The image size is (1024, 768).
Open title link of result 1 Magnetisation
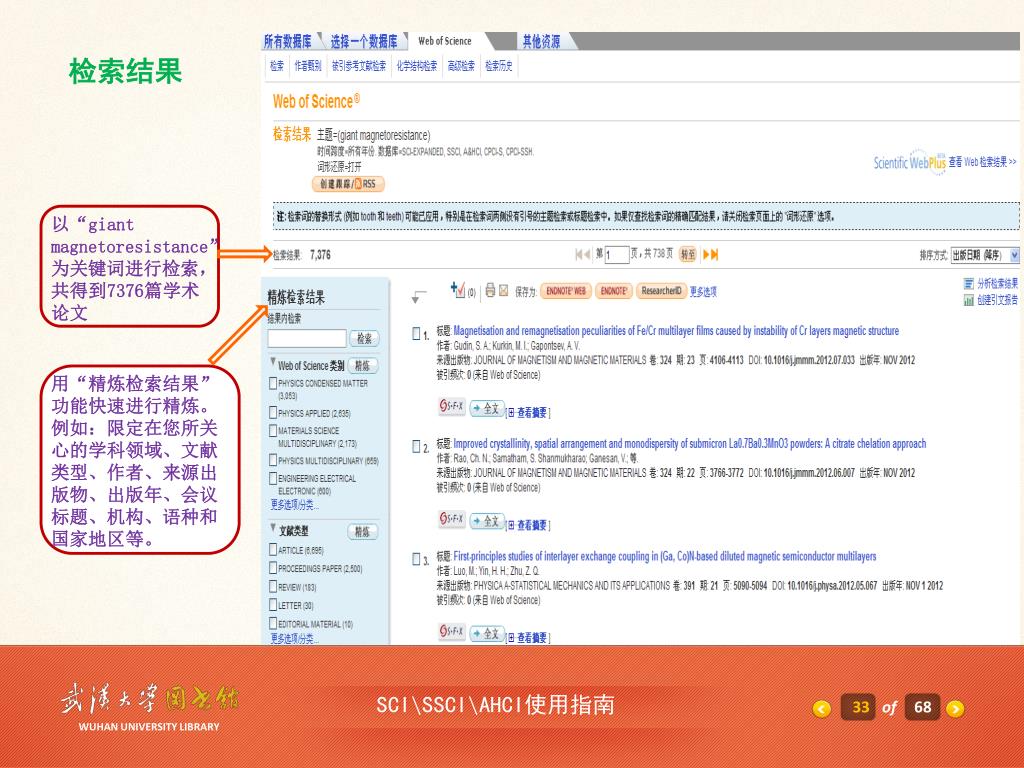click(676, 330)
